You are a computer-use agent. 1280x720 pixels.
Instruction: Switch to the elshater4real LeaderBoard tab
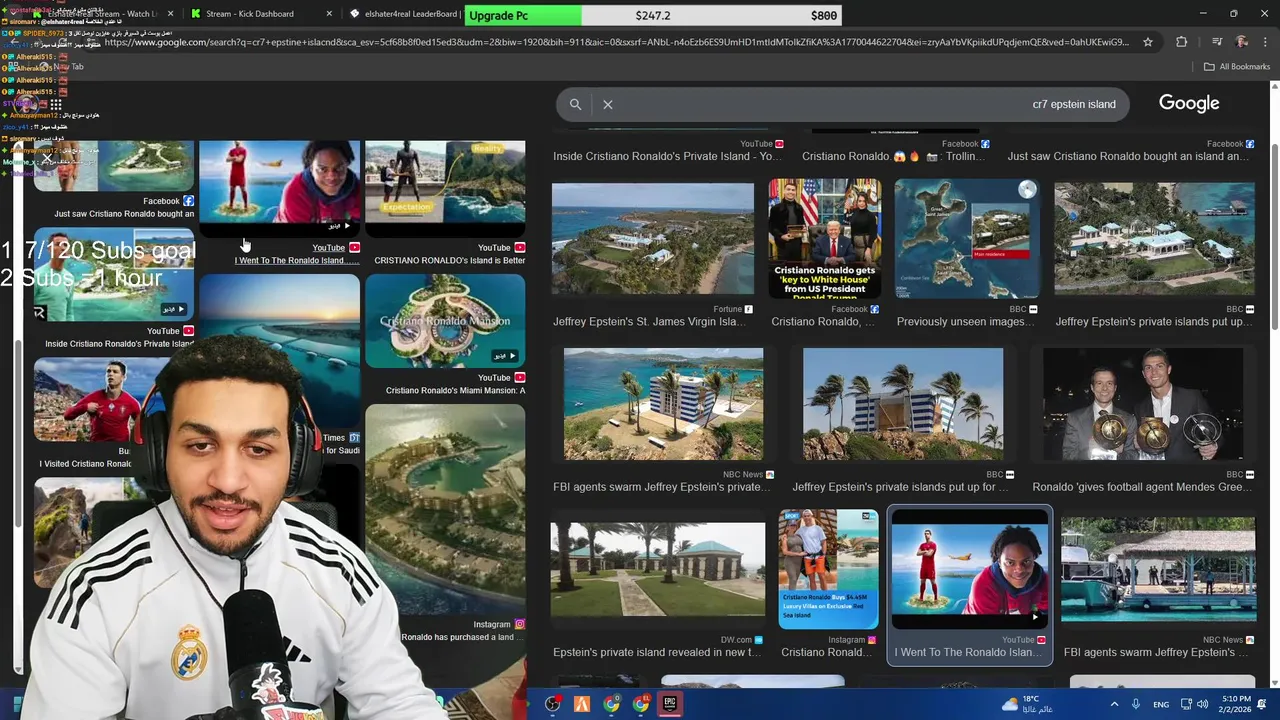[405, 14]
